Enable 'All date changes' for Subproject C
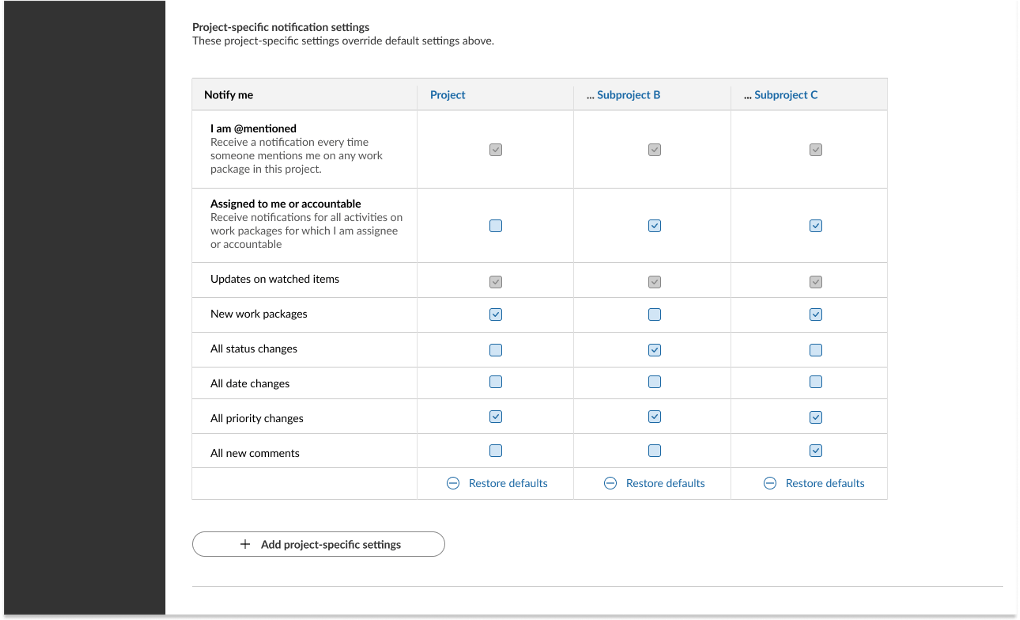The image size is (1020, 620). 815,381
